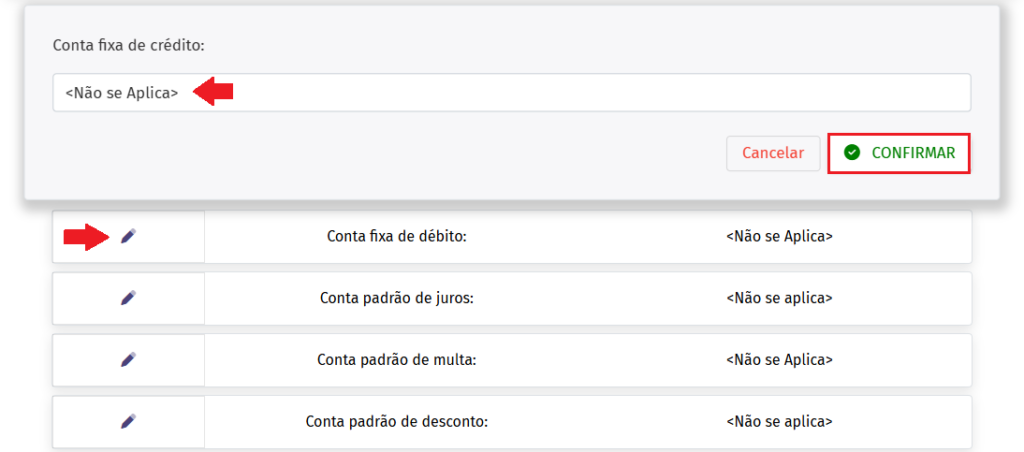The width and height of the screenshot is (1024, 452).
Task: Select the desconto row's <Não se aplica> value
Action: [779, 421]
